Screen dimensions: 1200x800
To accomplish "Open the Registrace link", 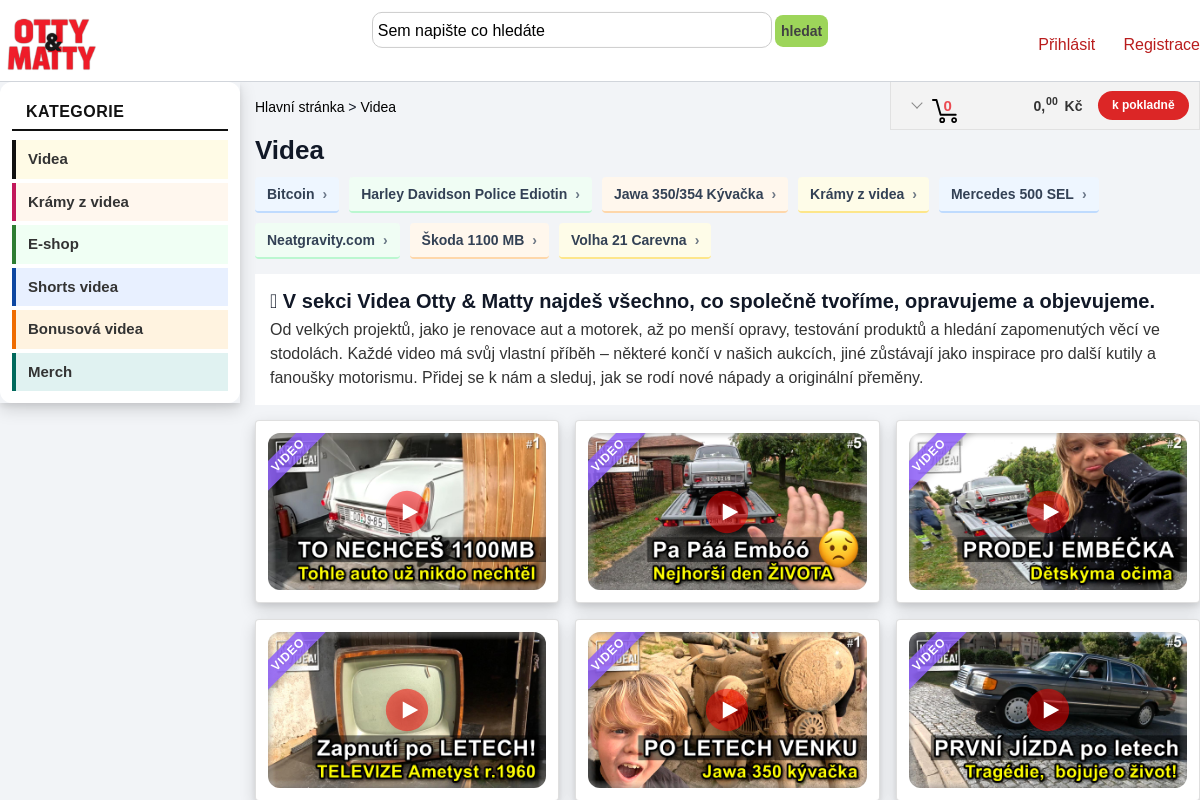I will (x=1161, y=44).
